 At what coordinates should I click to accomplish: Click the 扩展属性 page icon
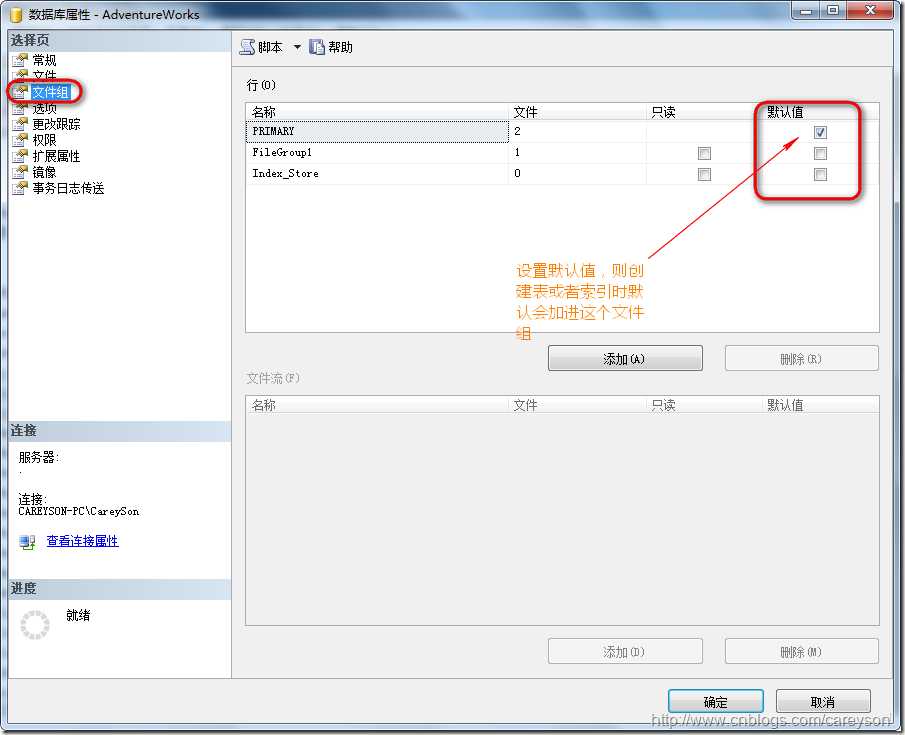(x=20, y=156)
